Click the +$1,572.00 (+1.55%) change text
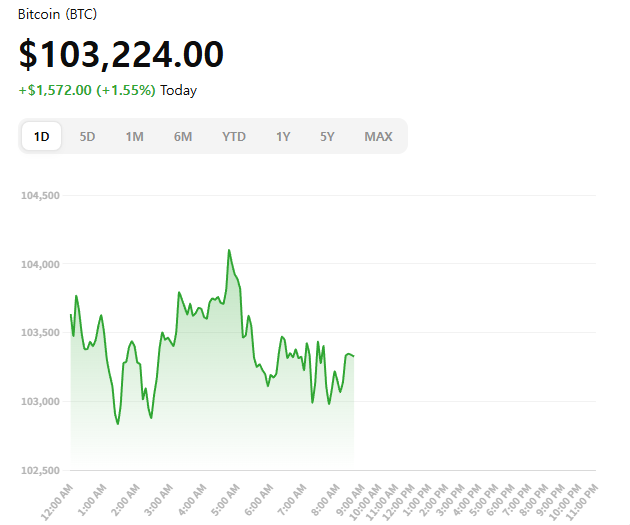The width and height of the screenshot is (630, 525). (87, 90)
